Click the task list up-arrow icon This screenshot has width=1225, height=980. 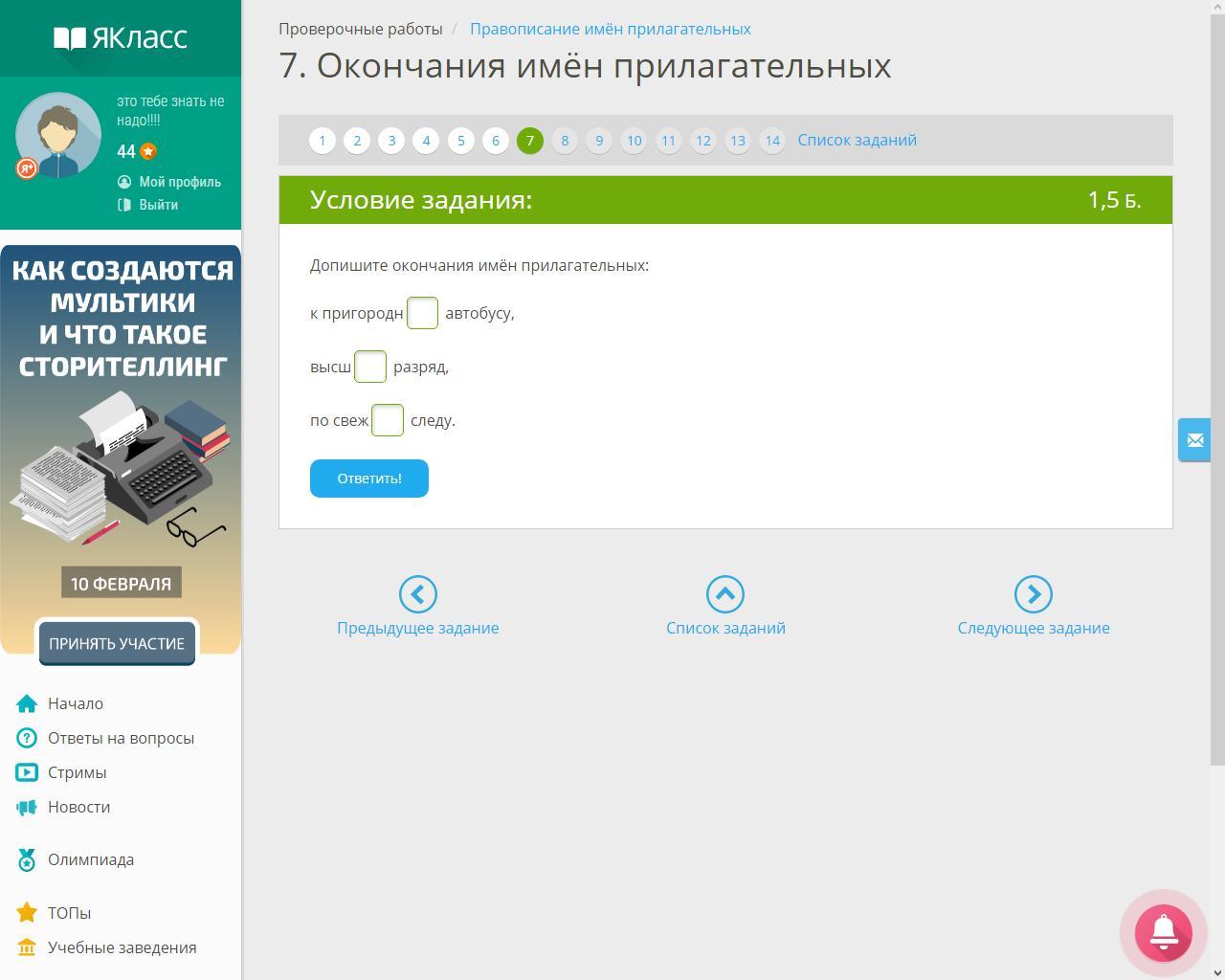click(x=725, y=594)
